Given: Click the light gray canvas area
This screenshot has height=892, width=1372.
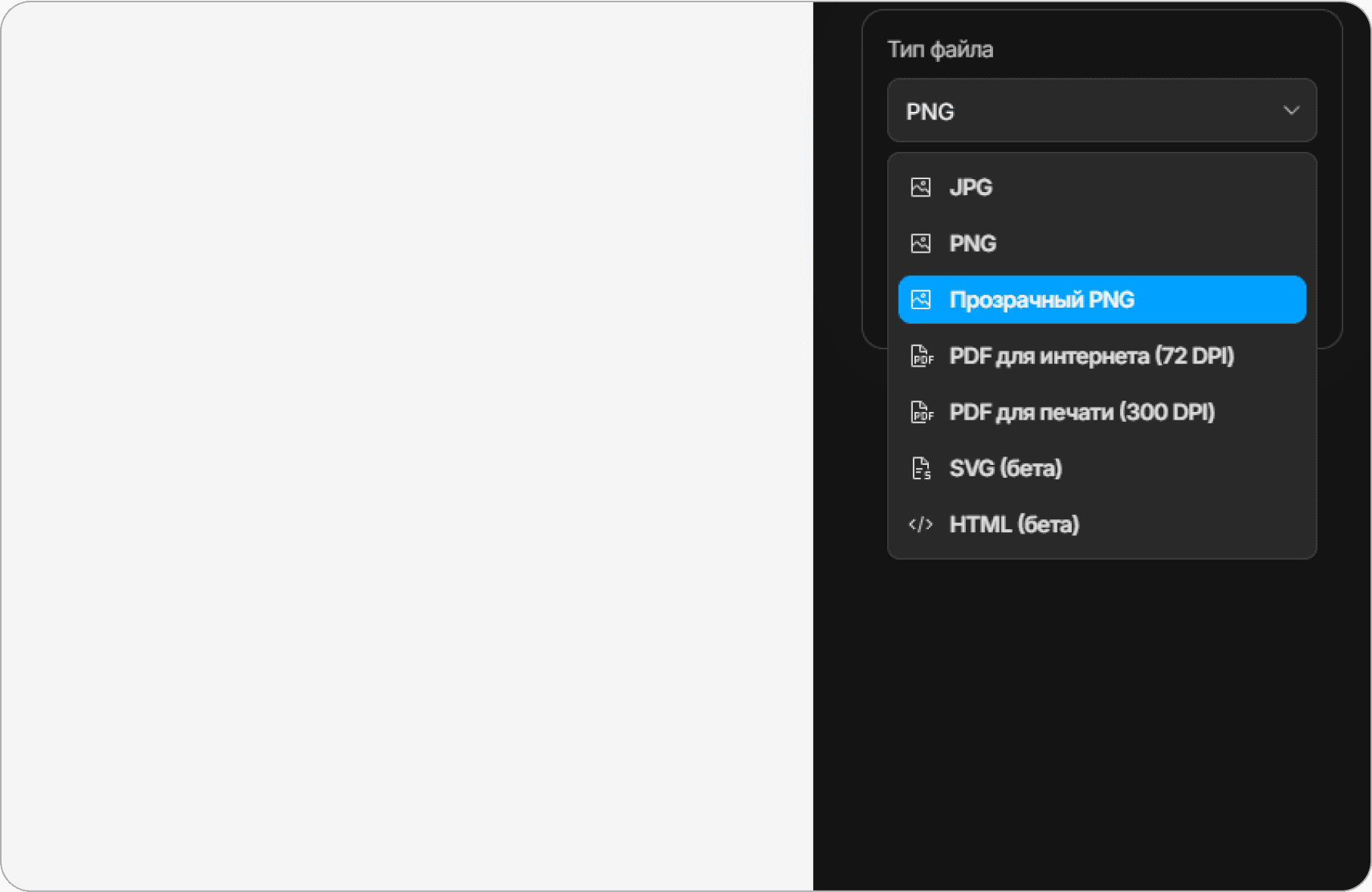Looking at the screenshot, I should pos(407,446).
